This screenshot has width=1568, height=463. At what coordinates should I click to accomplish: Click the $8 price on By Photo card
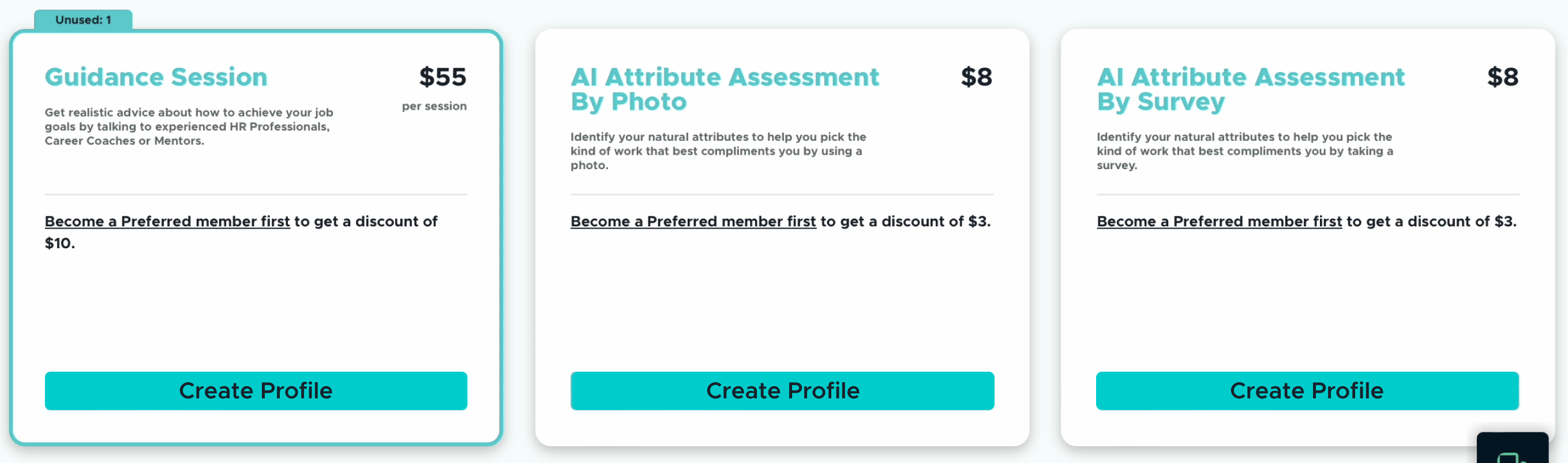[976, 77]
